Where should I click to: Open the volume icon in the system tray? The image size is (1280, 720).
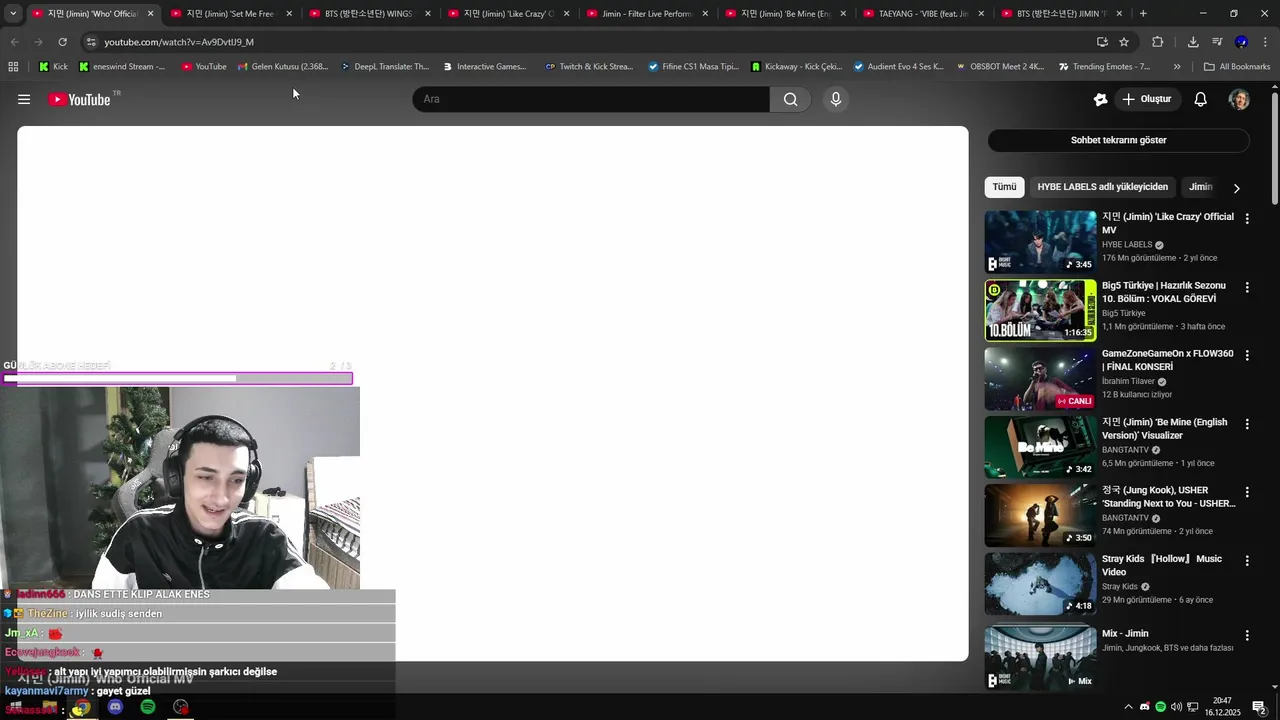click(x=1176, y=707)
